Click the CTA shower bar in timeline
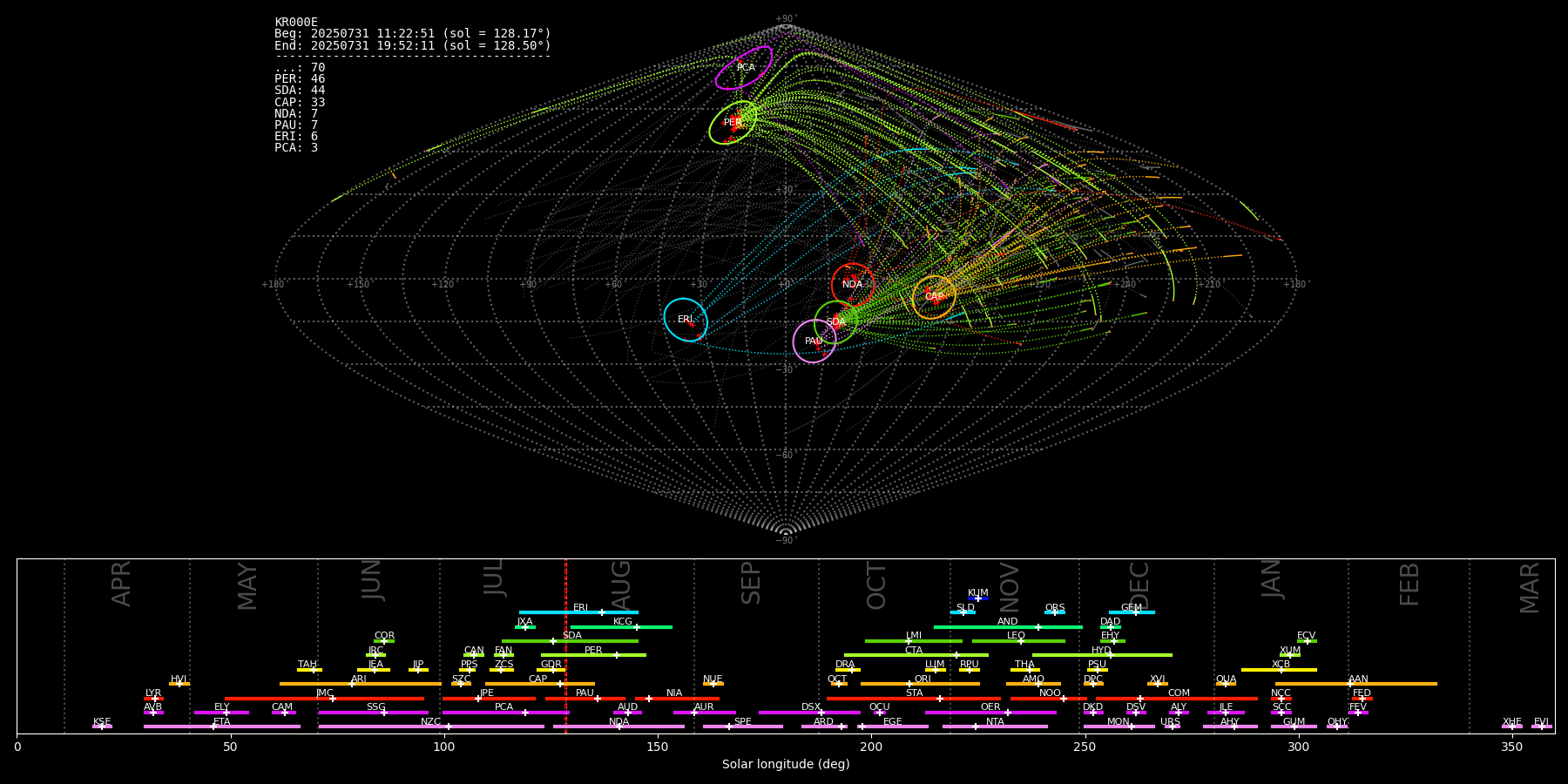1568x784 pixels. point(916,655)
